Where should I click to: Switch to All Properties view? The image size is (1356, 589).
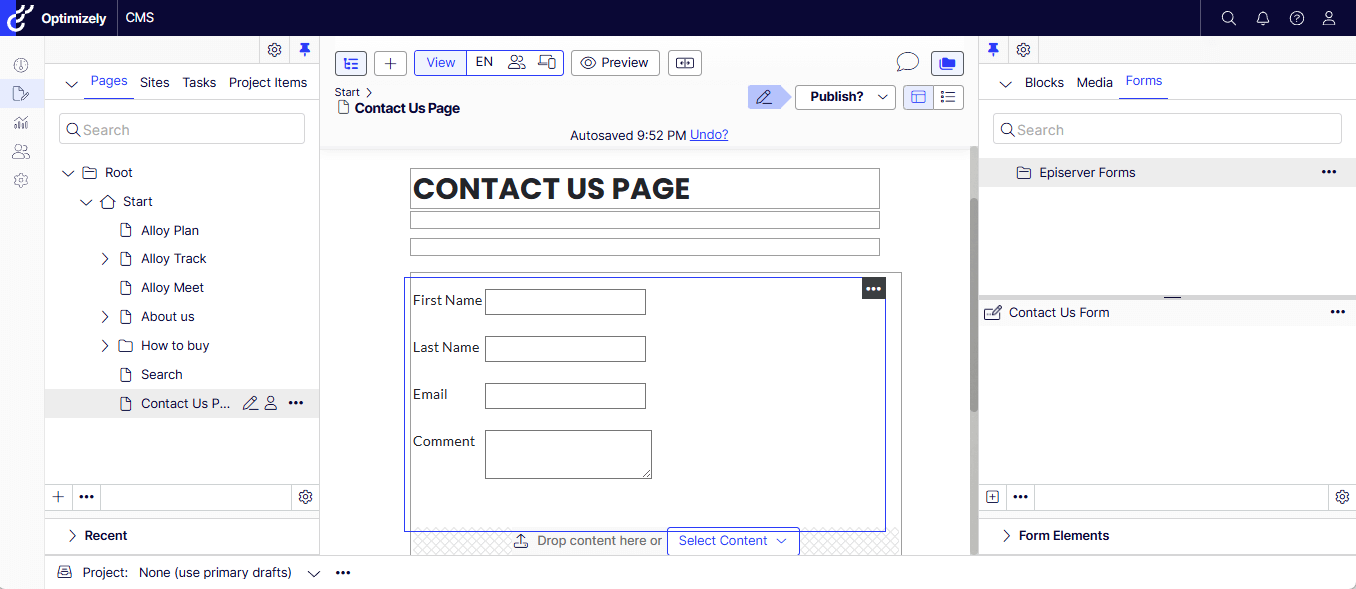point(949,97)
